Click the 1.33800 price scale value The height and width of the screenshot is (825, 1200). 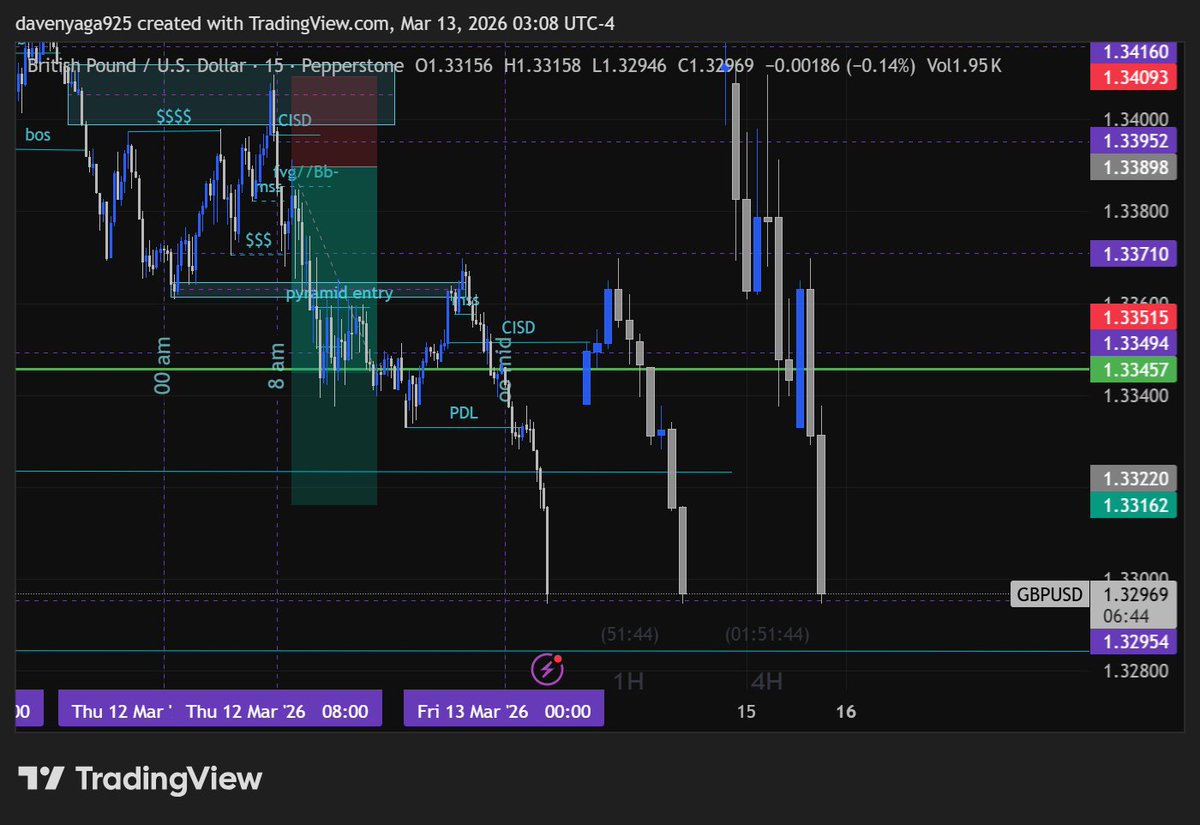tap(1136, 212)
